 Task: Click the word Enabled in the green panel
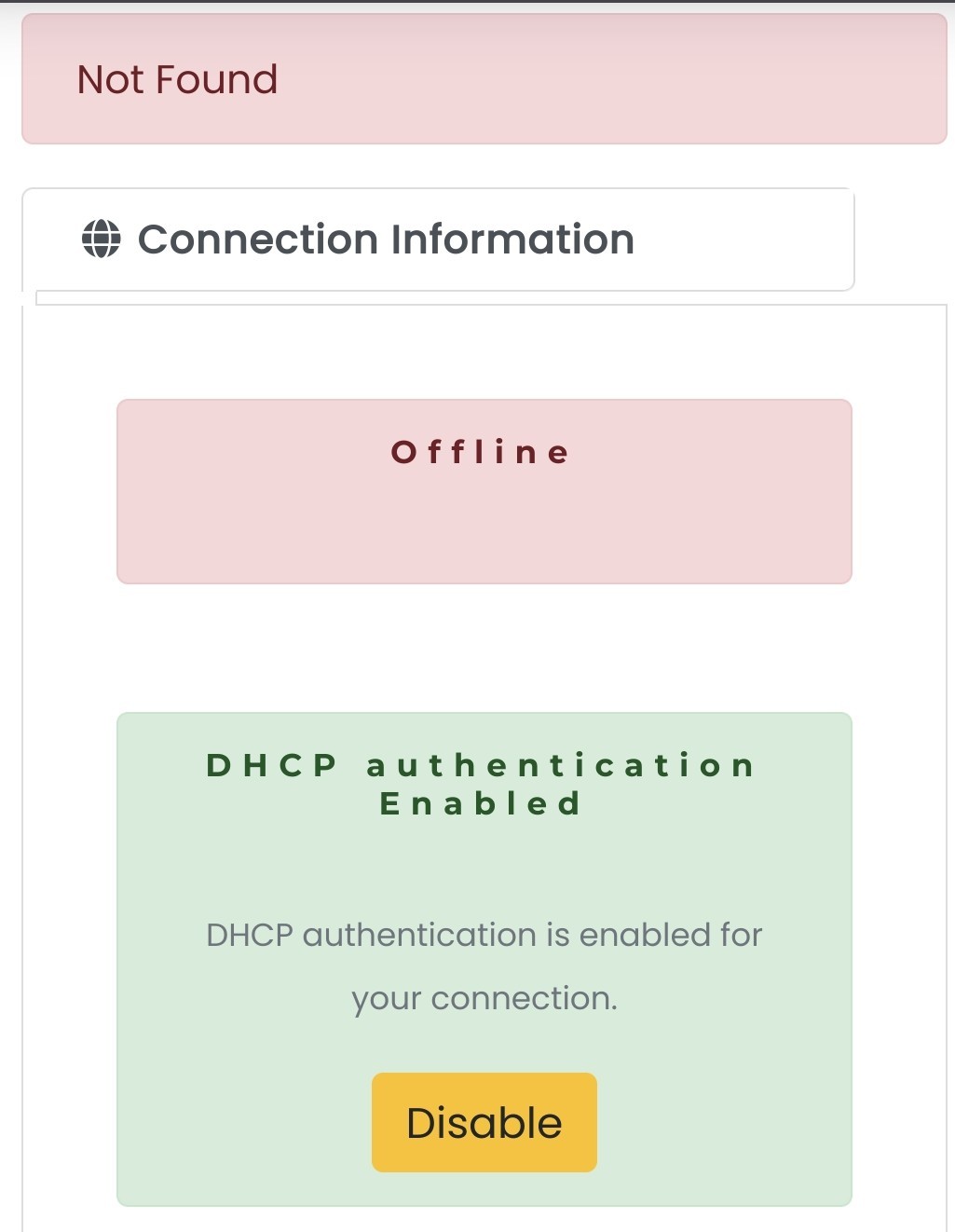tap(481, 803)
